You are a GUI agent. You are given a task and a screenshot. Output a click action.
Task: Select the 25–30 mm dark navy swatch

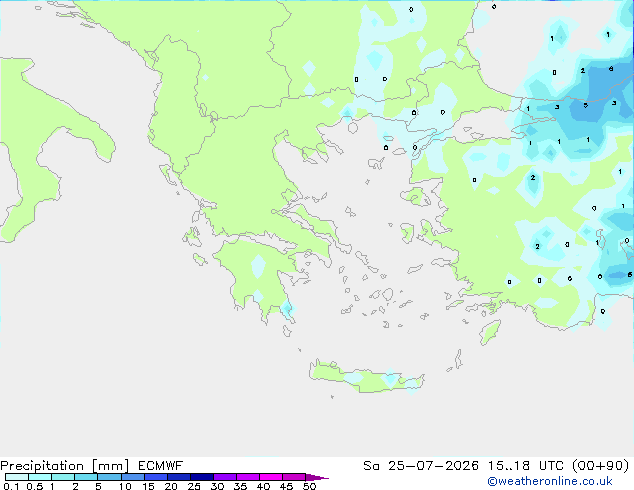point(202,477)
